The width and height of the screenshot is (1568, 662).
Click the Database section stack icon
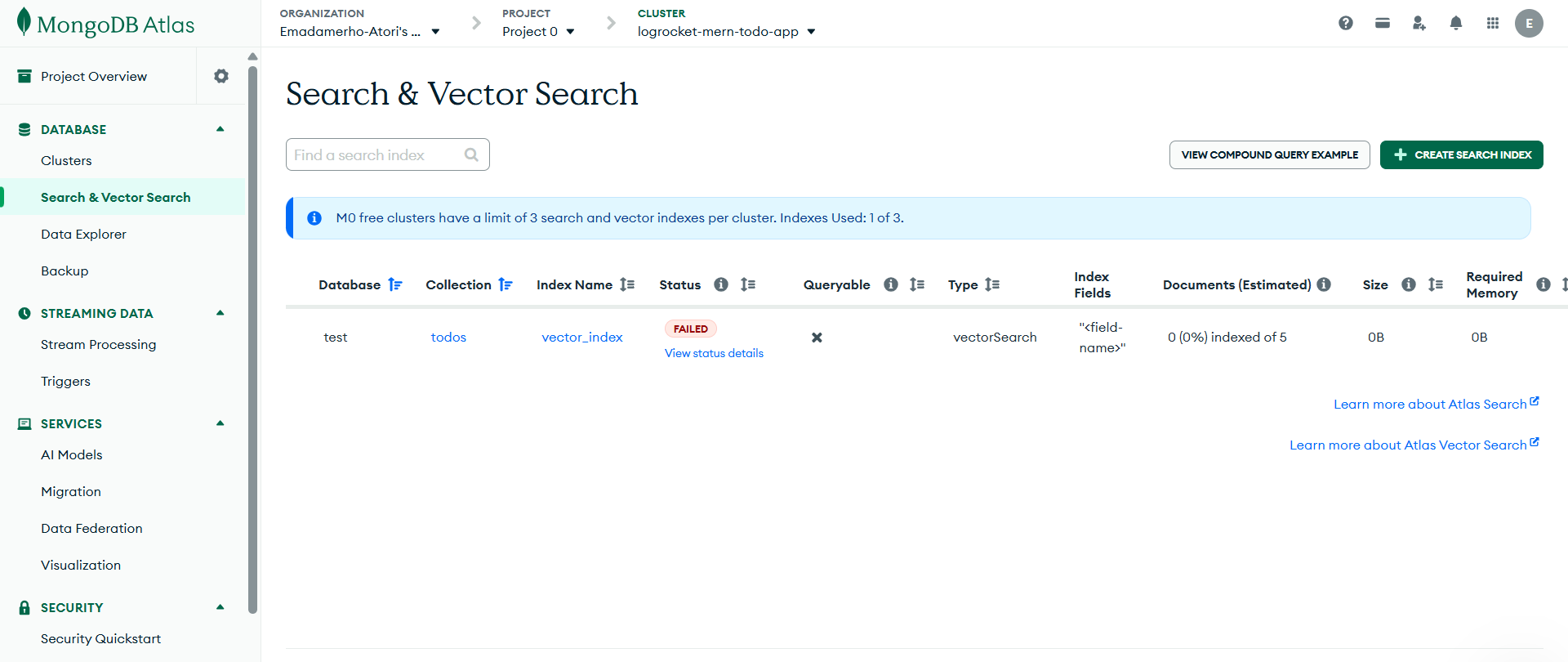tap(24, 129)
